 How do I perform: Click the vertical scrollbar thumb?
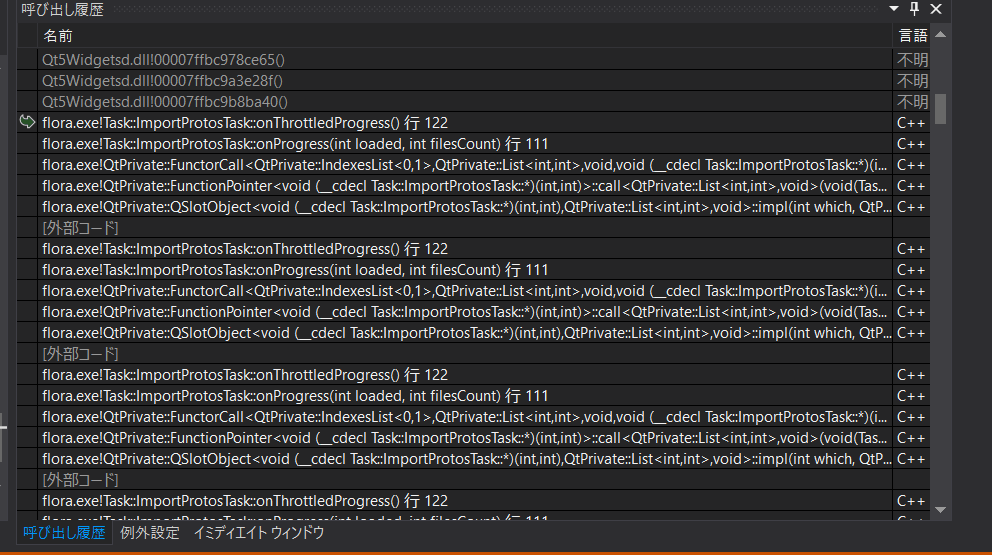940,105
